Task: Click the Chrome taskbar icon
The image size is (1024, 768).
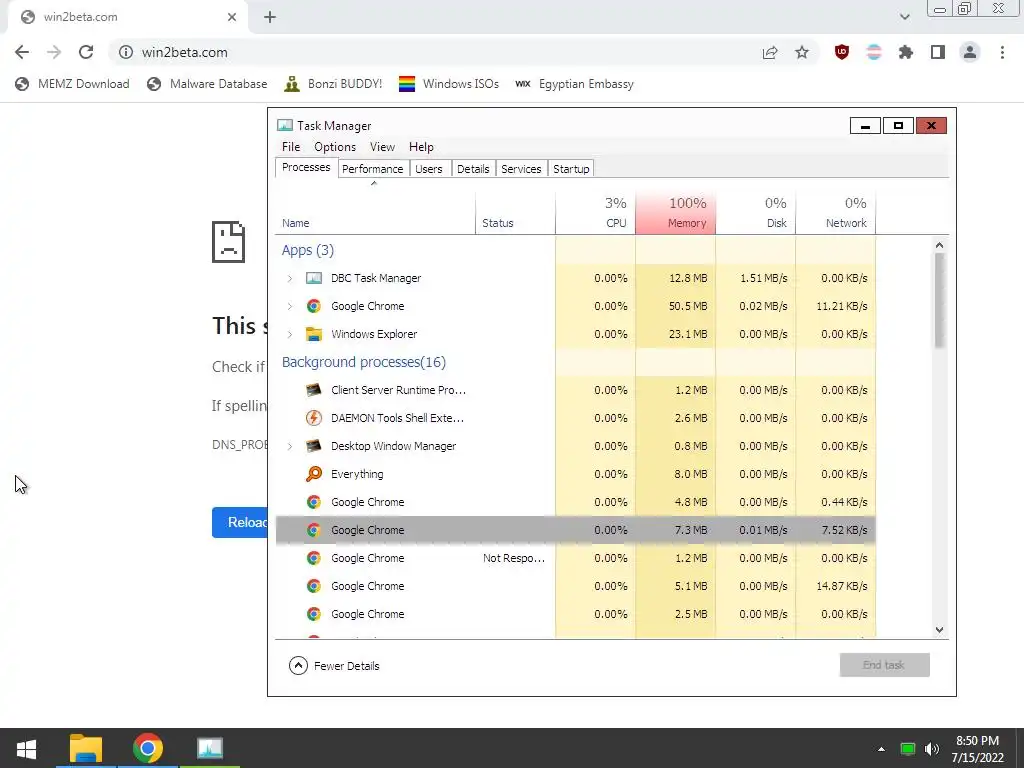Action: pos(148,748)
